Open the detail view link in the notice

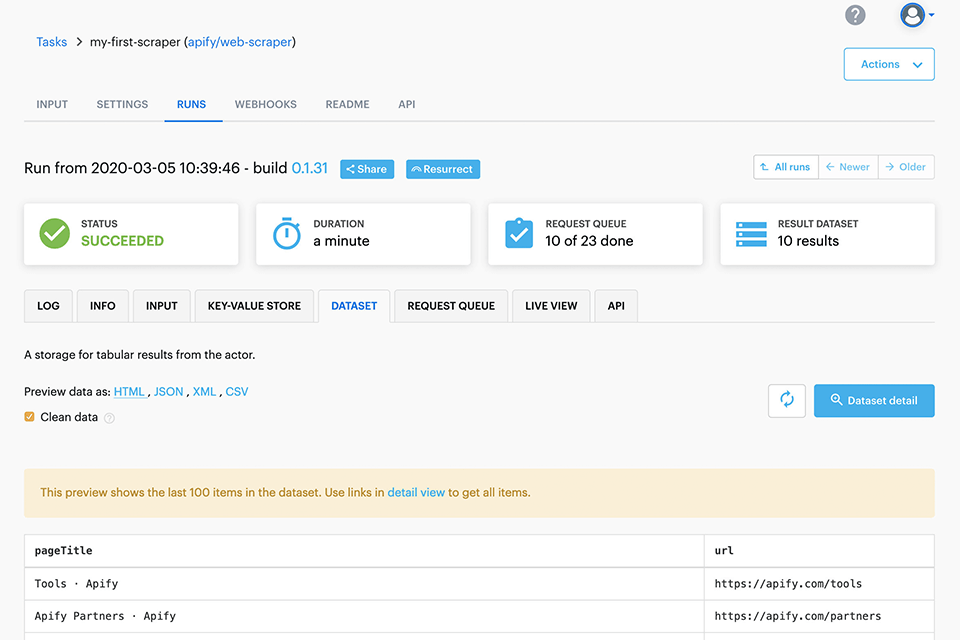point(416,492)
